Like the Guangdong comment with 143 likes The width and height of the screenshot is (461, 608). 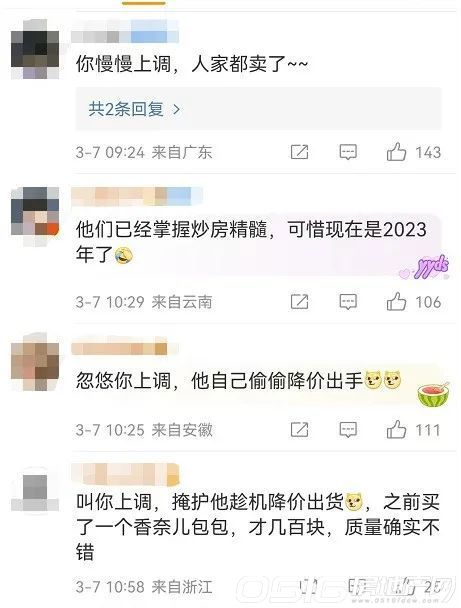[396, 152]
